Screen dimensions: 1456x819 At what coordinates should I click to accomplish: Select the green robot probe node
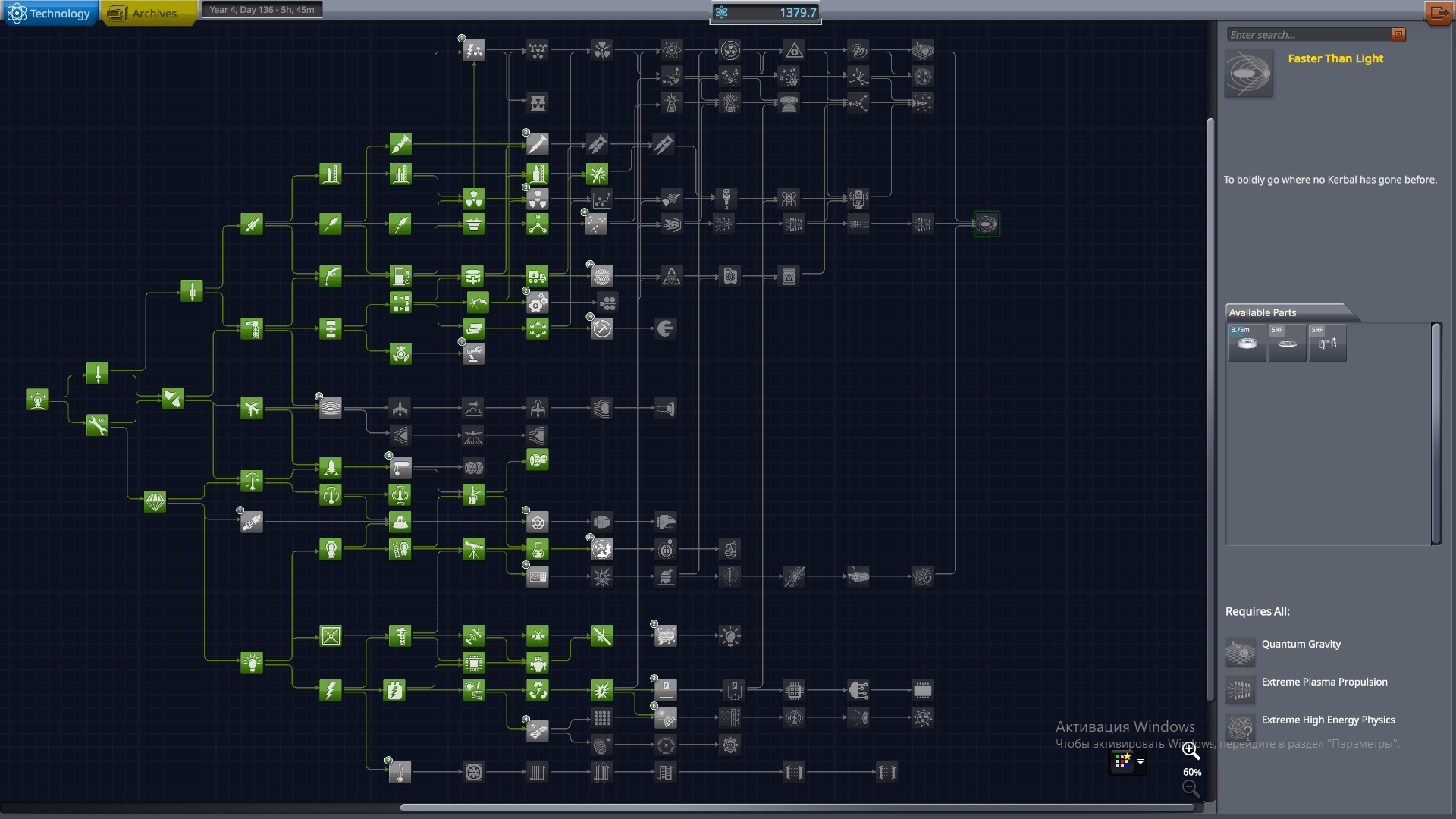point(538,663)
